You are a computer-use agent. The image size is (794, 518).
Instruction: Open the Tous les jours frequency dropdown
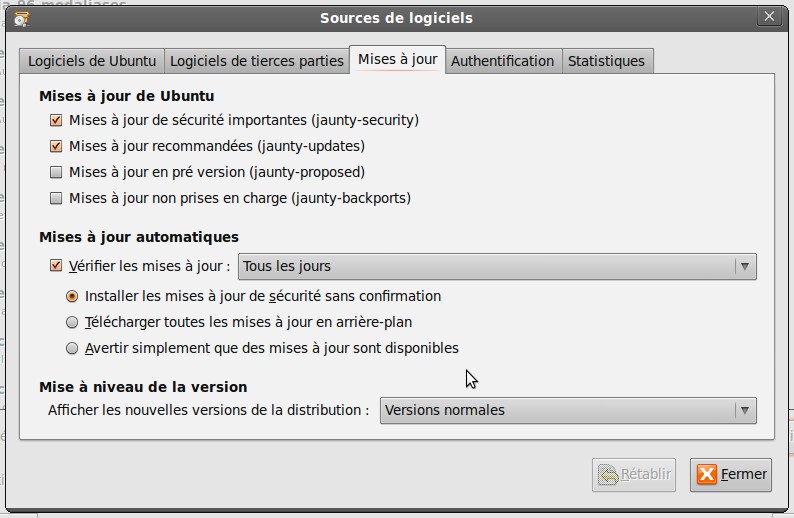pos(497,266)
